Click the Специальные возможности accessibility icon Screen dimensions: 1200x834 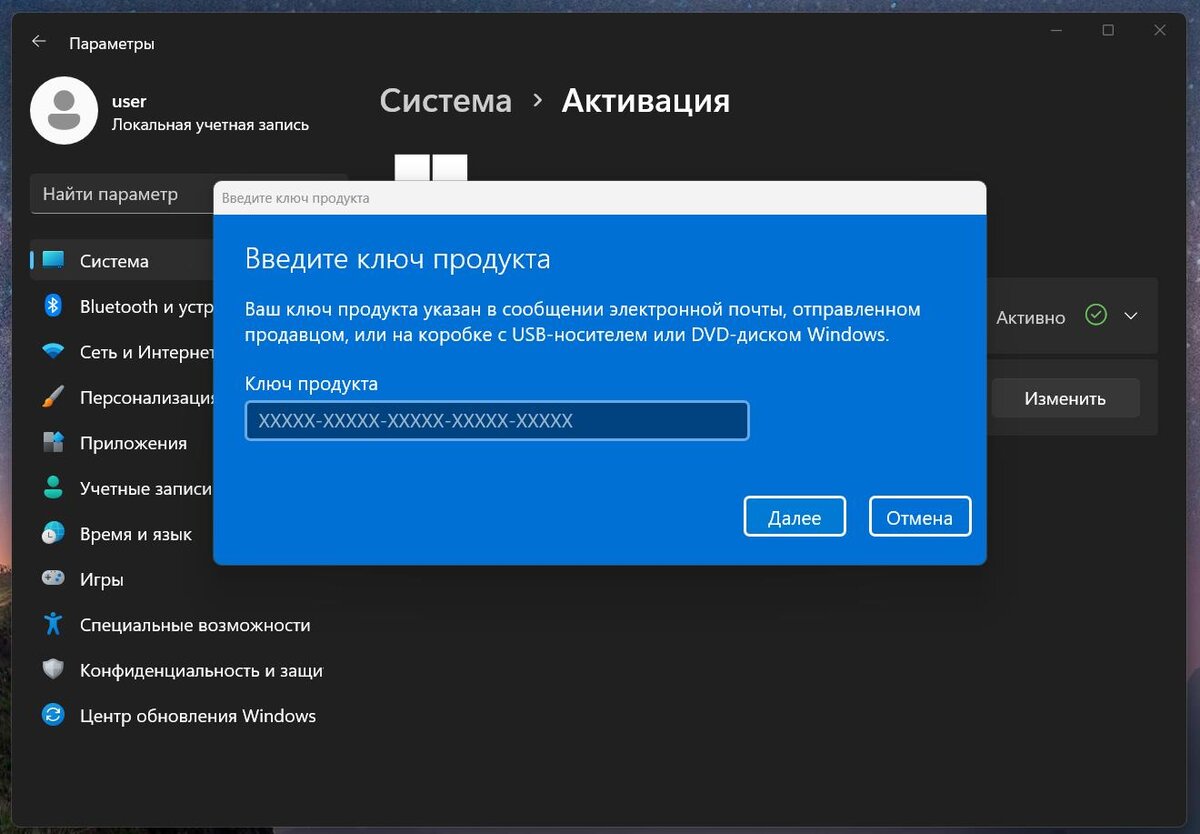[53, 624]
